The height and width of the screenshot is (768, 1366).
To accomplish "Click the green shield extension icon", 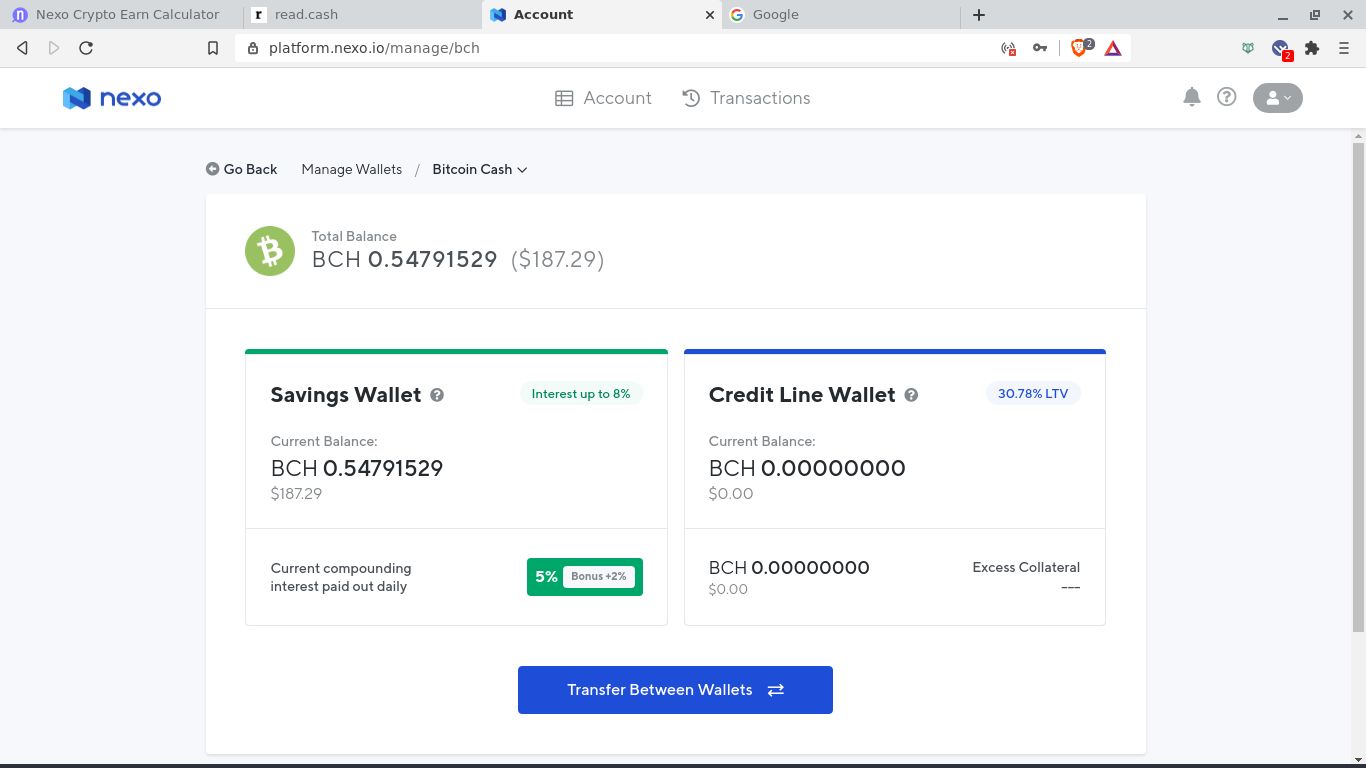I will point(1248,48).
